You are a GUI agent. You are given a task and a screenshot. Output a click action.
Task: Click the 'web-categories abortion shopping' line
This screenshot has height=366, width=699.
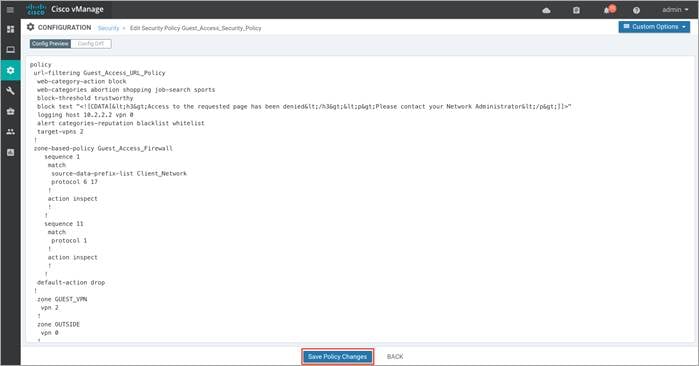pos(126,90)
